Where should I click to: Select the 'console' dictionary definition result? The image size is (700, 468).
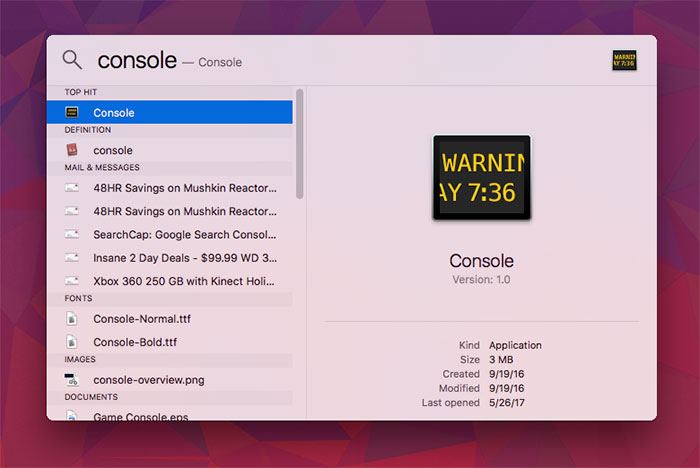tap(170, 150)
